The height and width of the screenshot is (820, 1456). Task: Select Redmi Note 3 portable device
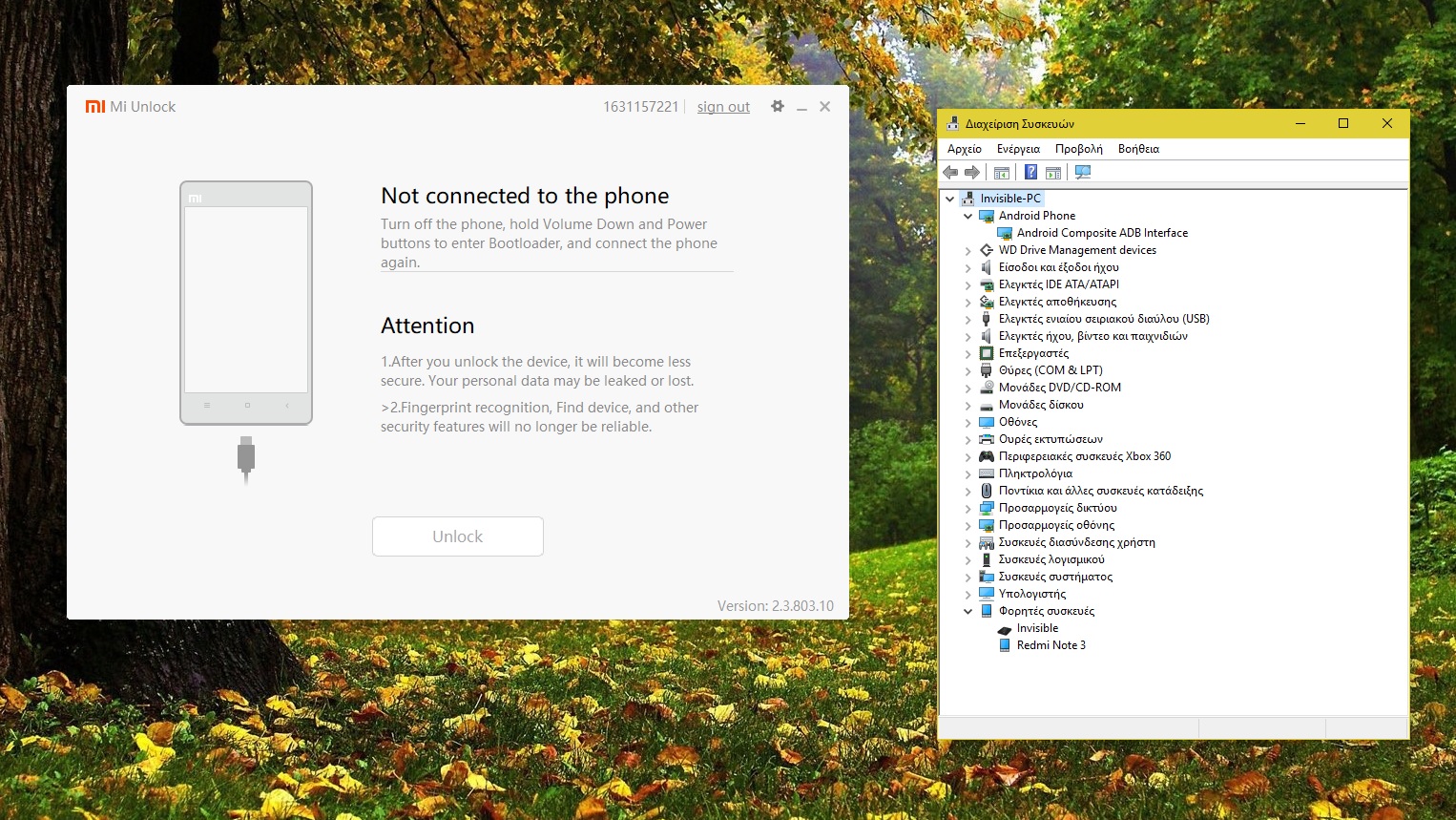point(1050,645)
